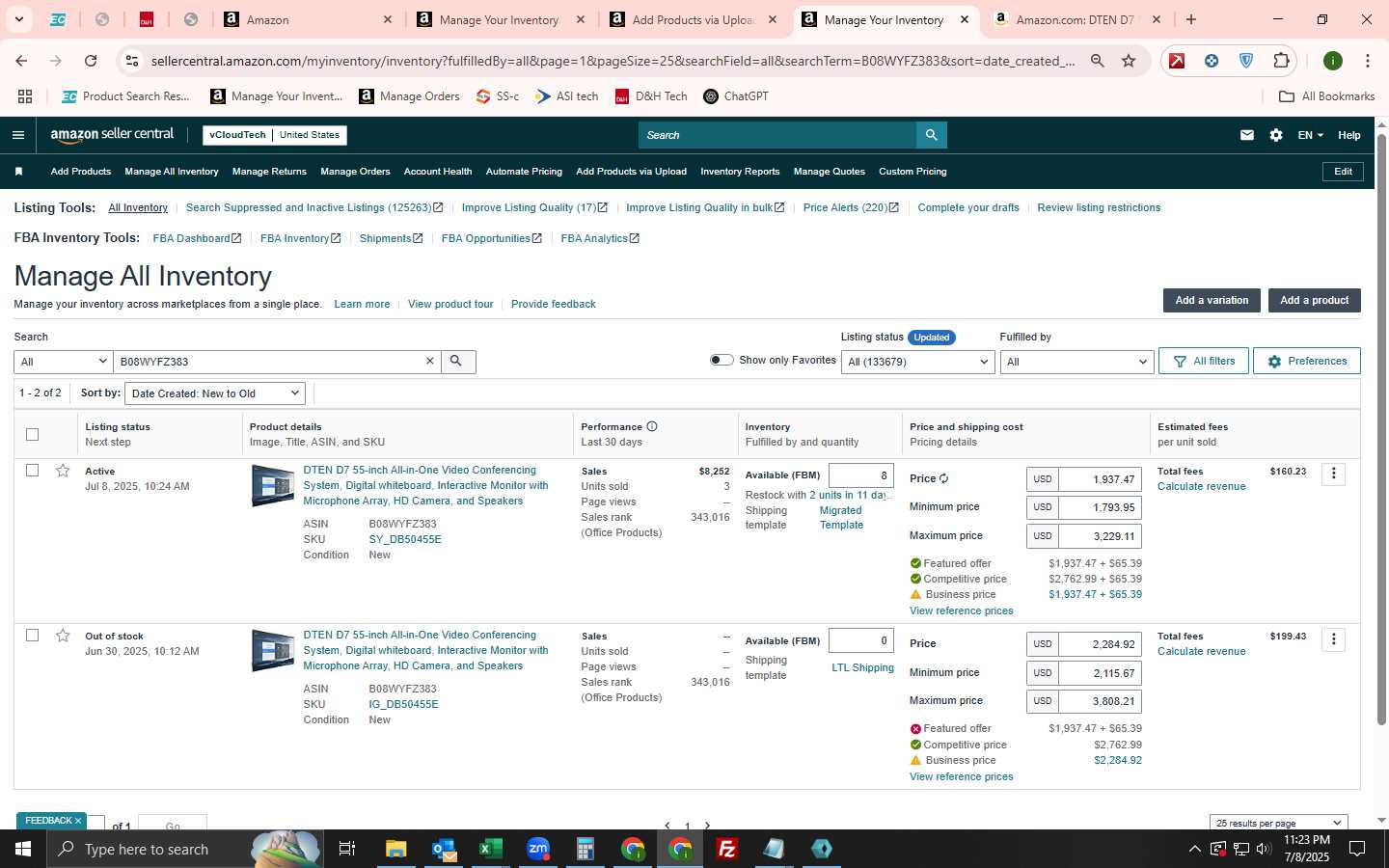Screen dimensions: 1389x868
Task: Open FileZilla from the taskbar
Action: (727, 849)
